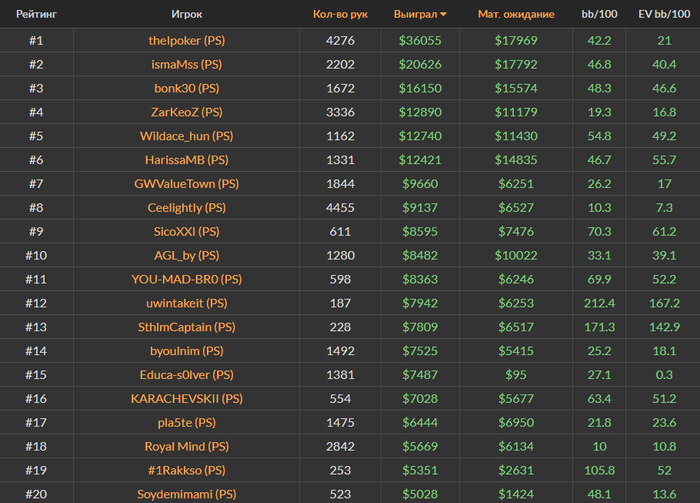The image size is (700, 503).
Task: Sort table by Кол-во рук column
Action: (340, 14)
